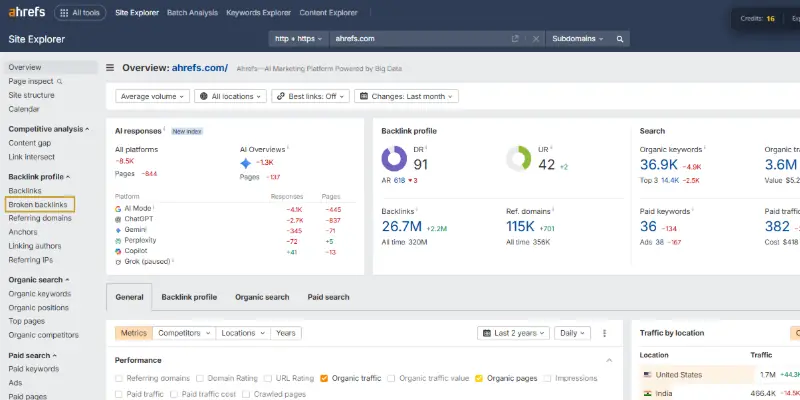Viewport: 800px width, 400px height.
Task: Open Average volume dropdown
Action: [152, 96]
